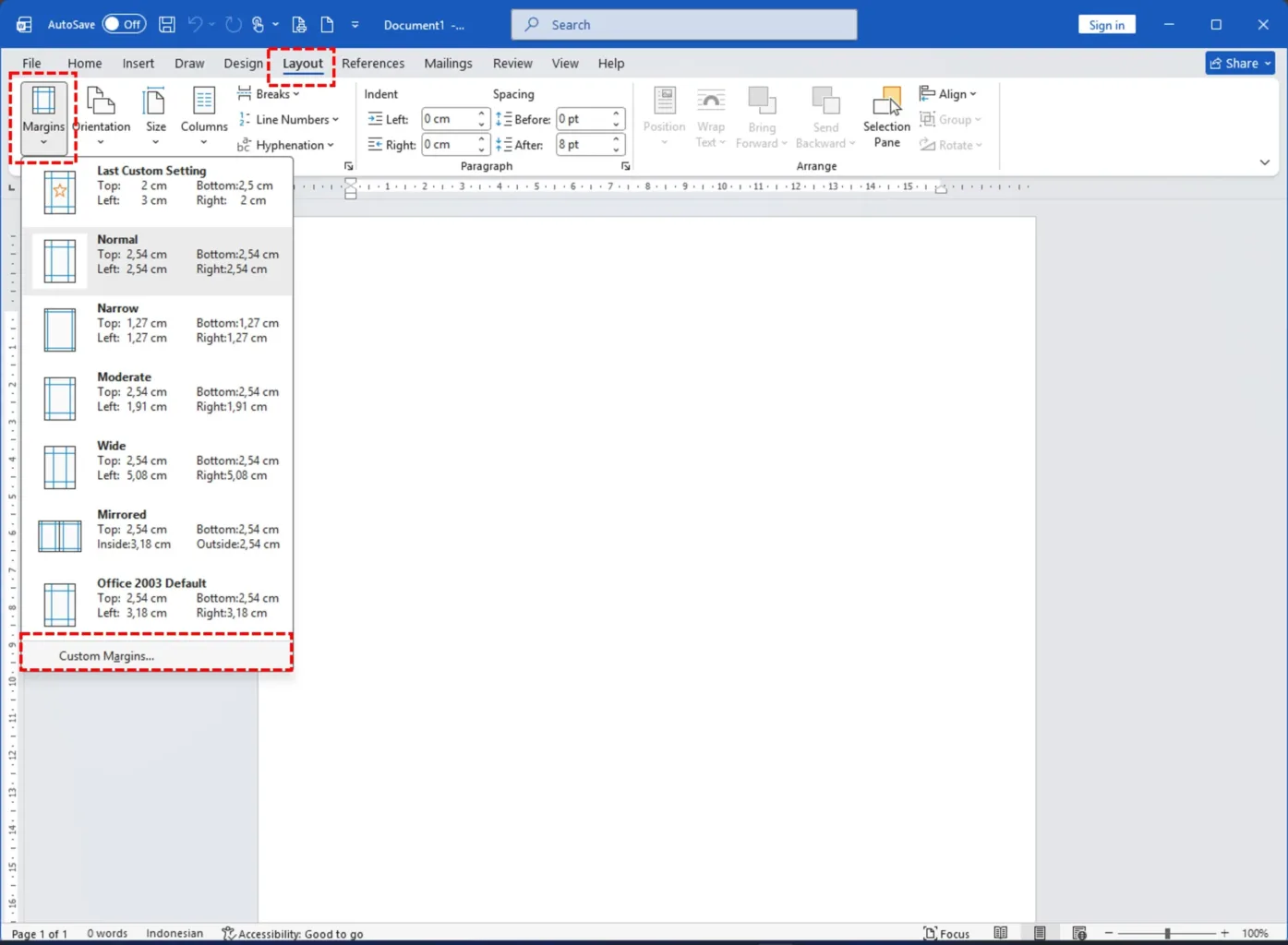Open the Orientation options
Screen dimensions: 1288x945
[101, 116]
